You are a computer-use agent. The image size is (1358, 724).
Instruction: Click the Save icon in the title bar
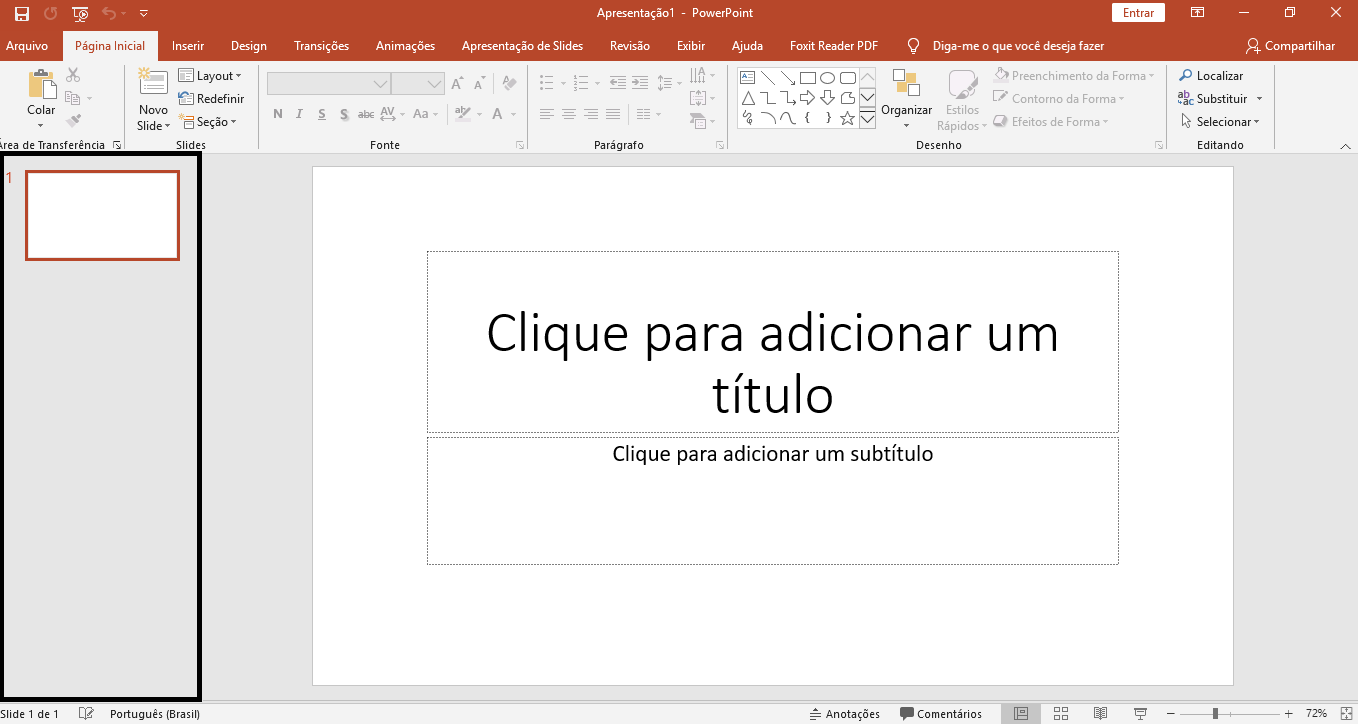pyautogui.click(x=21, y=13)
